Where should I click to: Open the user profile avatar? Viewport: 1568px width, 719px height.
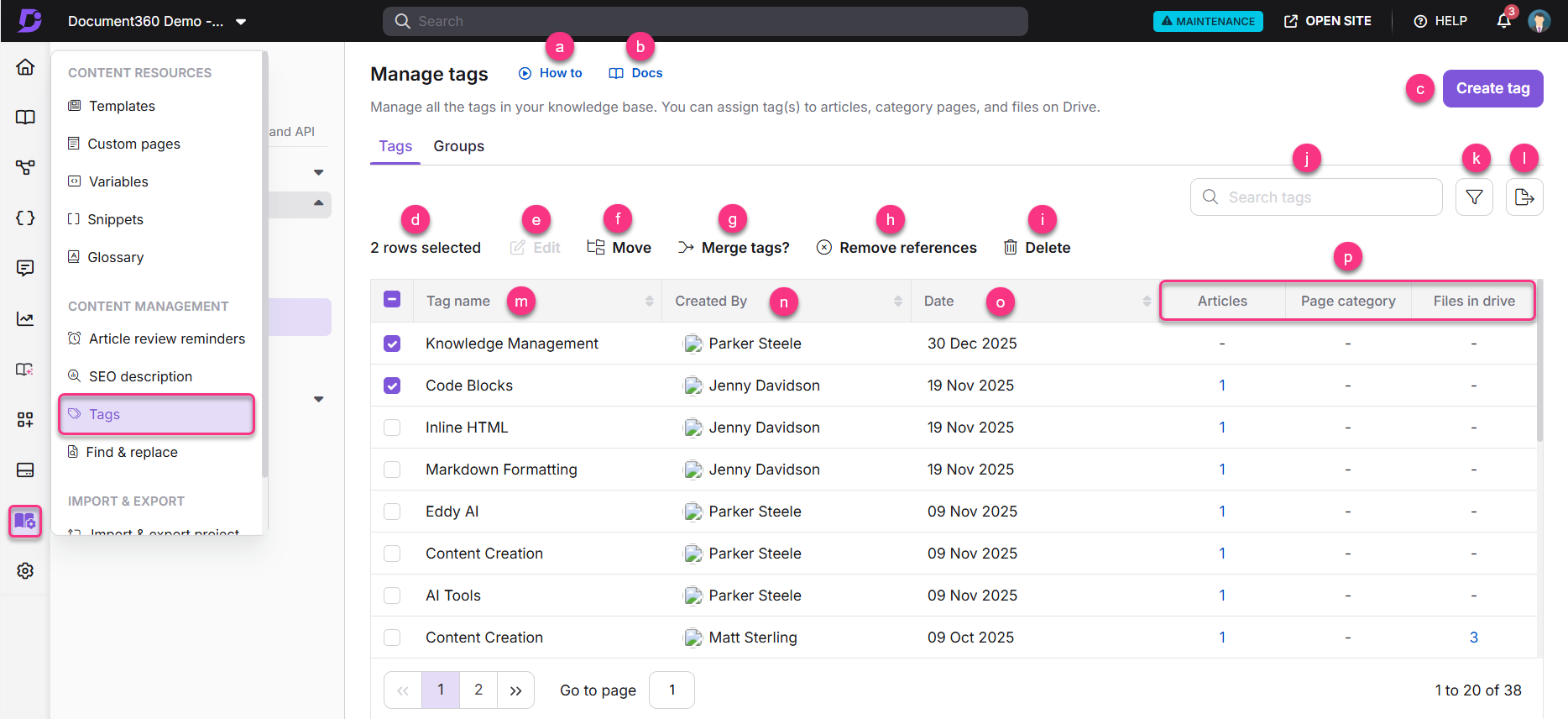1539,21
